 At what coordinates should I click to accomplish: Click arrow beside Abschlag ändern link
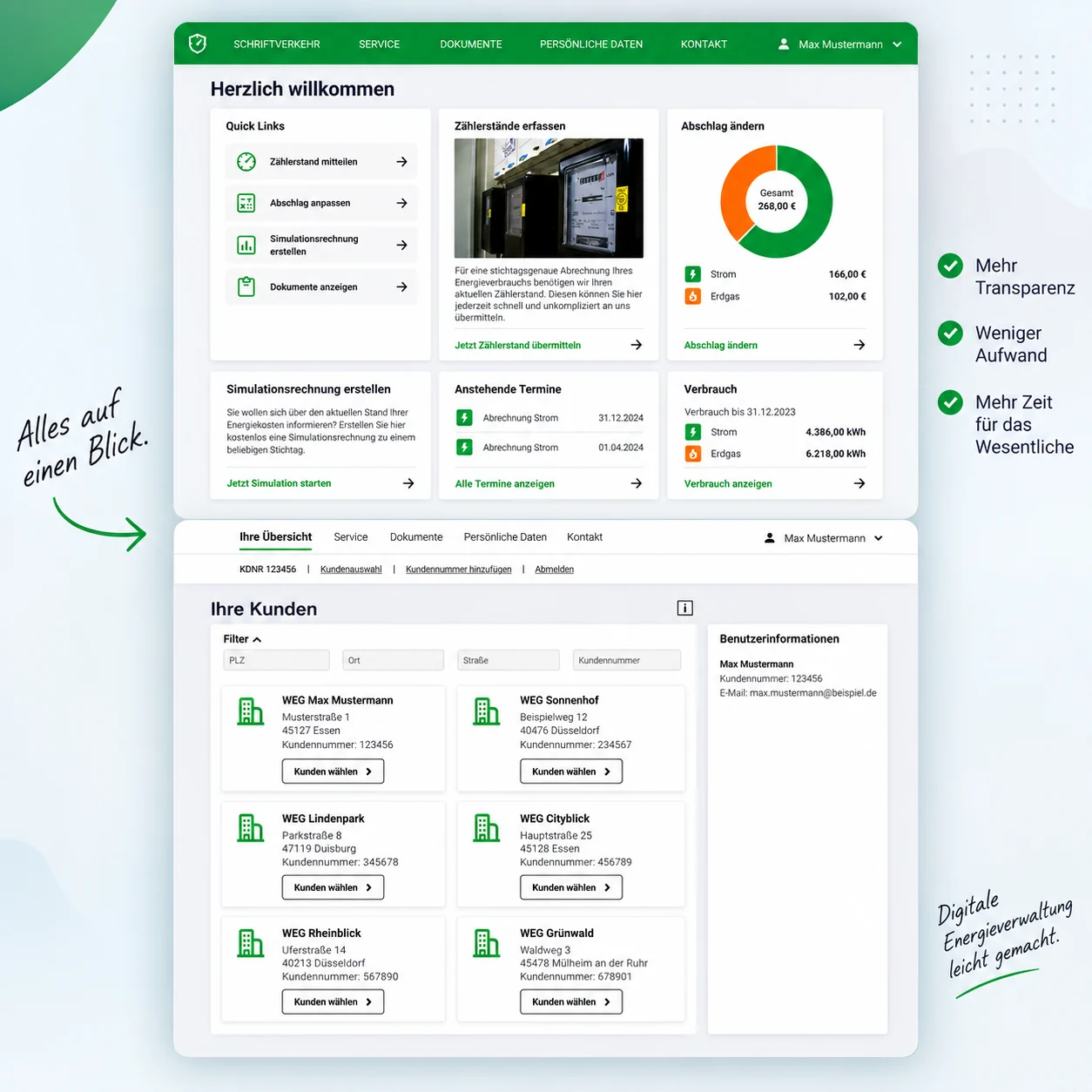click(x=859, y=345)
